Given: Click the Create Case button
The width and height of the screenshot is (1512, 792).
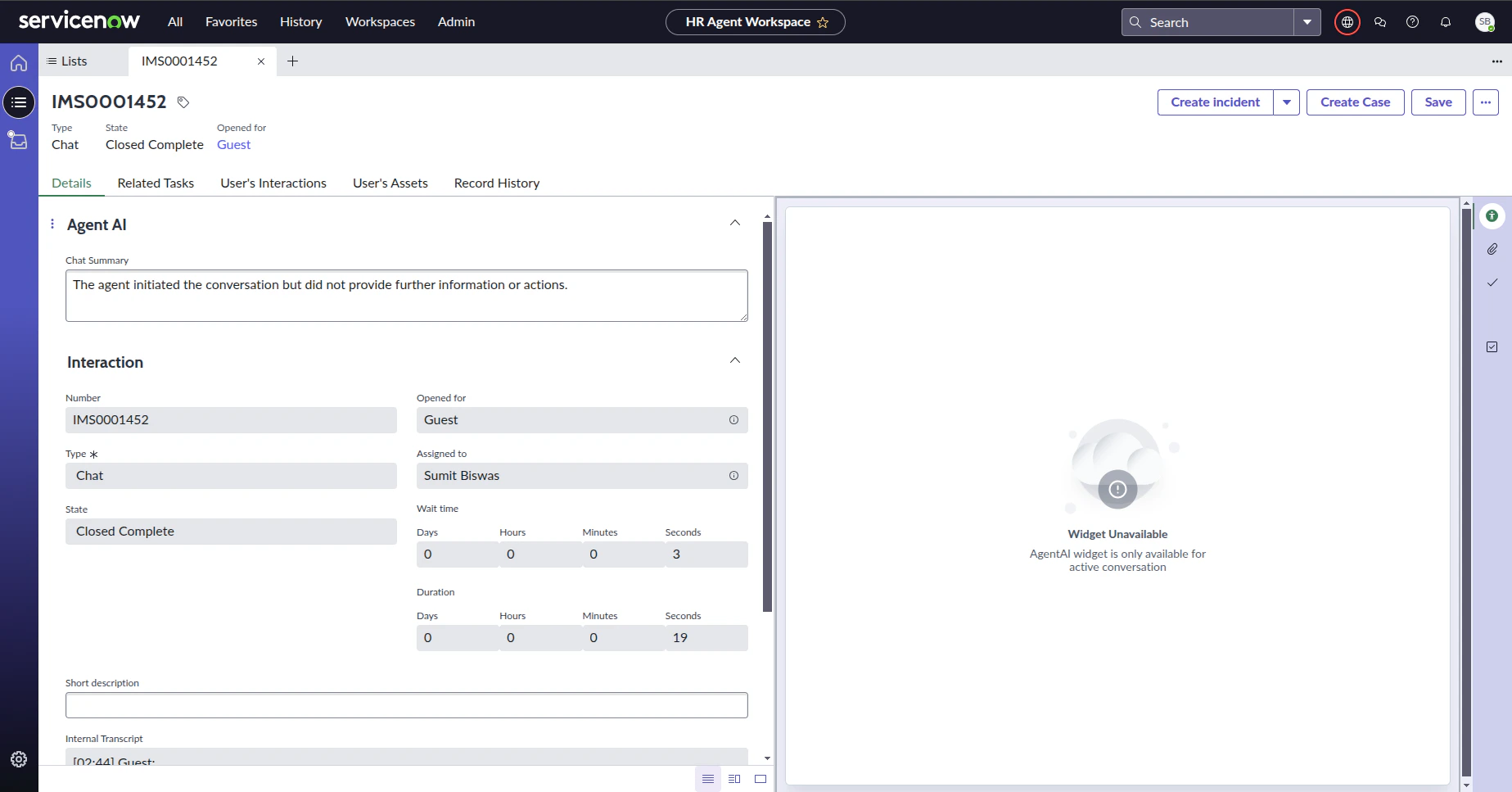Looking at the screenshot, I should tap(1355, 102).
